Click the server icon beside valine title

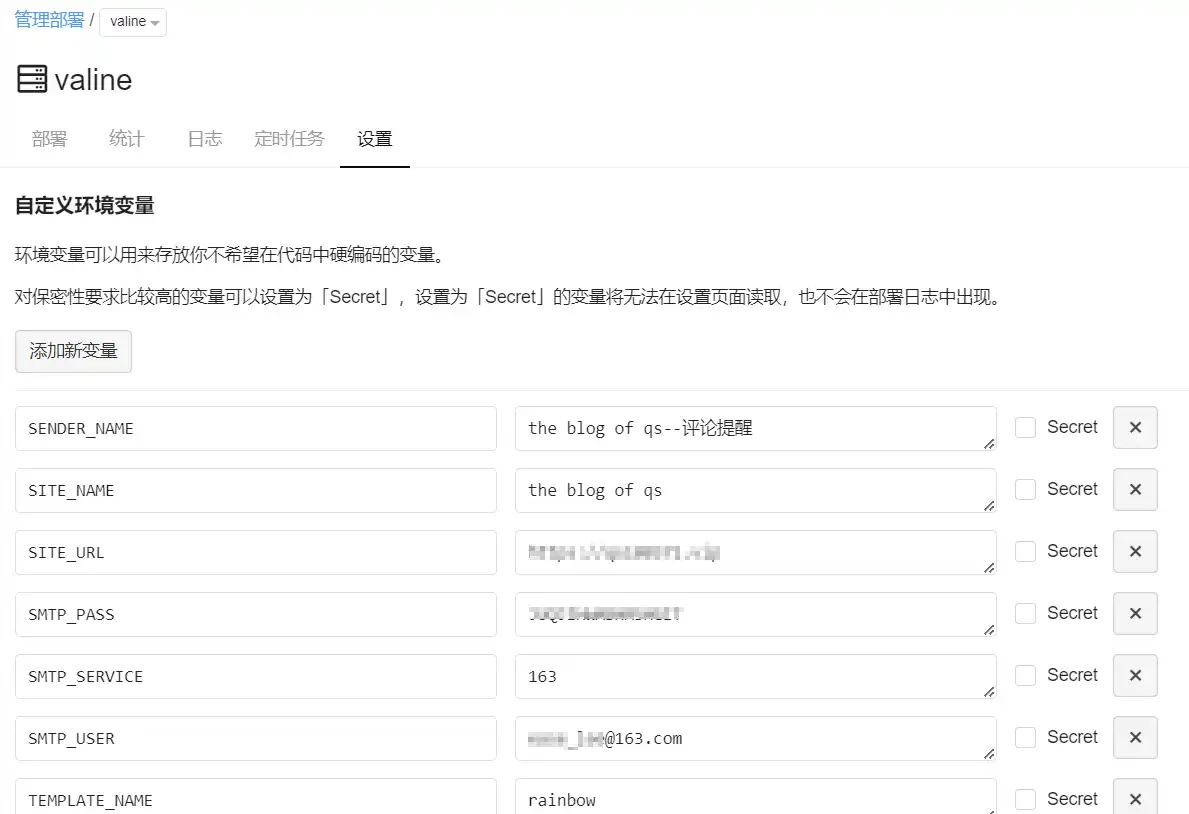coord(32,80)
